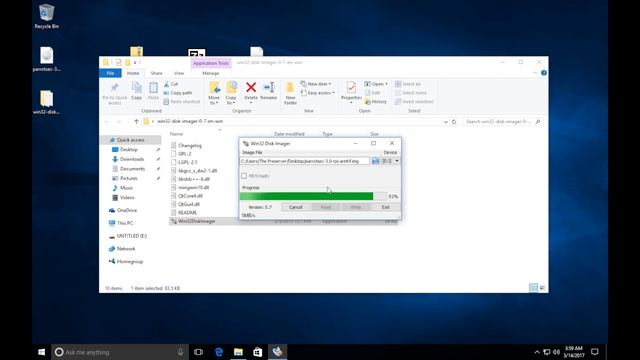Open Pictures in the navigation pane
Viewport: 640px width, 360px height.
click(x=129, y=178)
